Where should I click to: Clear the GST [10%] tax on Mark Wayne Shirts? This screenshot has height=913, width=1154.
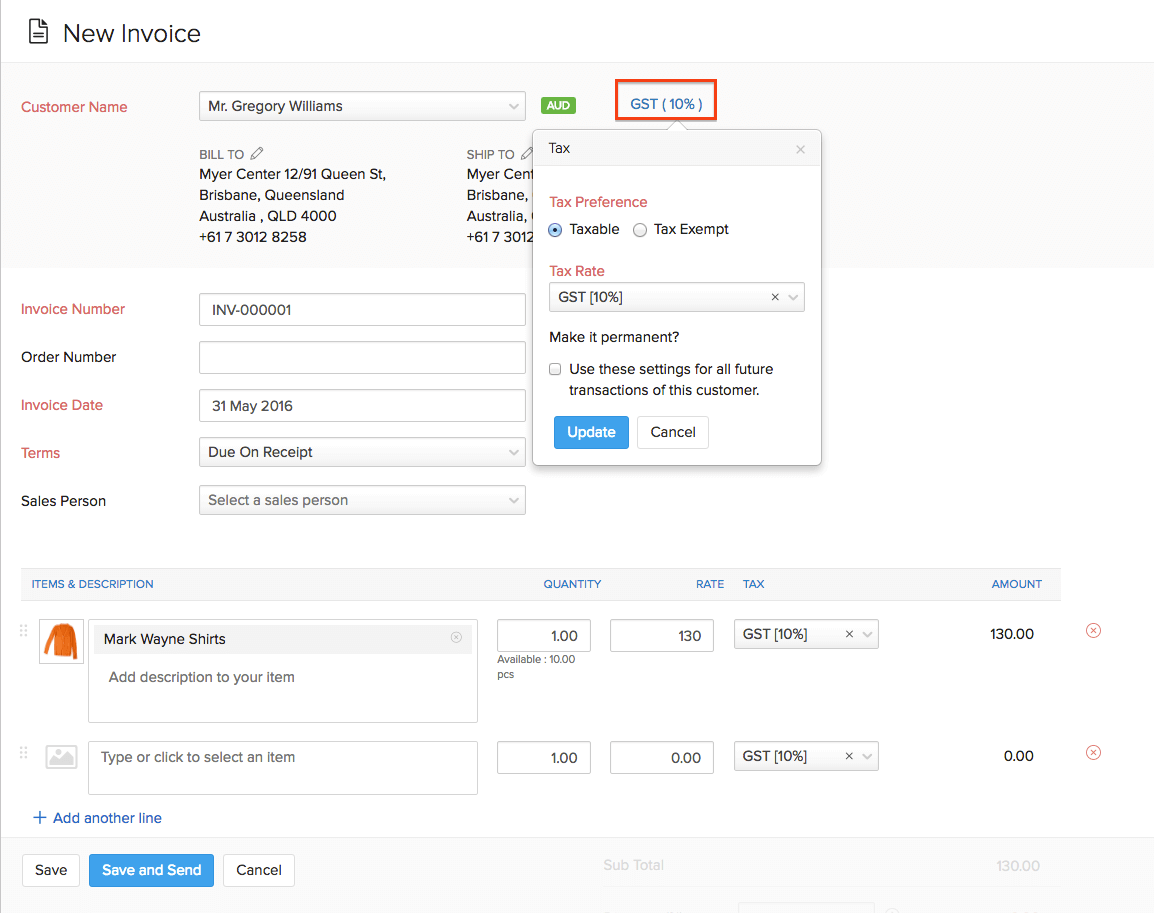[849, 634]
